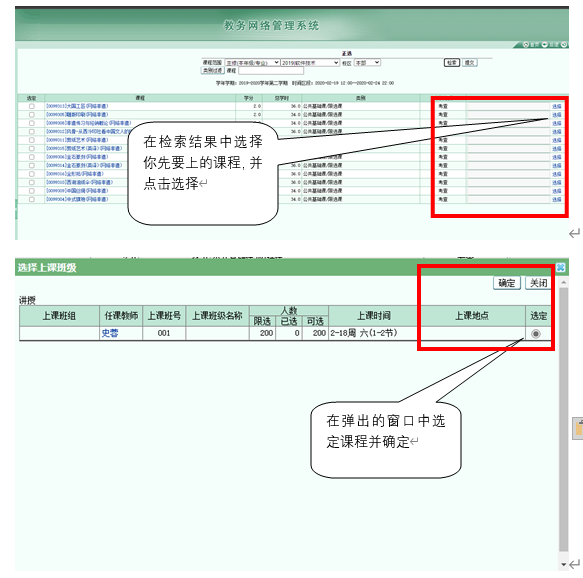Tick the checkbox for the last course row
The height and width of the screenshot is (578, 583).
32,200
